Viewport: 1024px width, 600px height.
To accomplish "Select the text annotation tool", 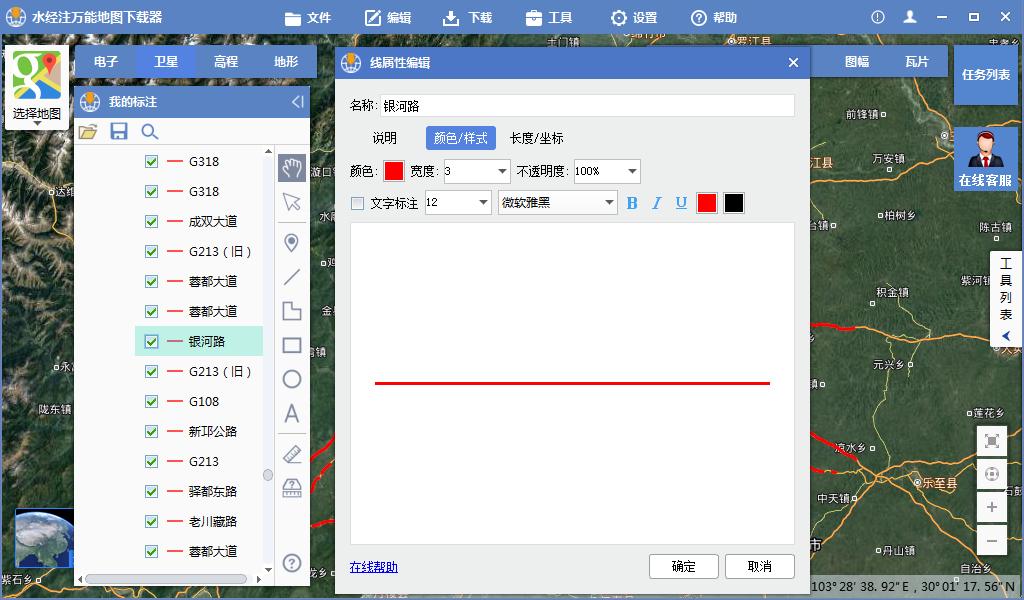I will pos(291,414).
